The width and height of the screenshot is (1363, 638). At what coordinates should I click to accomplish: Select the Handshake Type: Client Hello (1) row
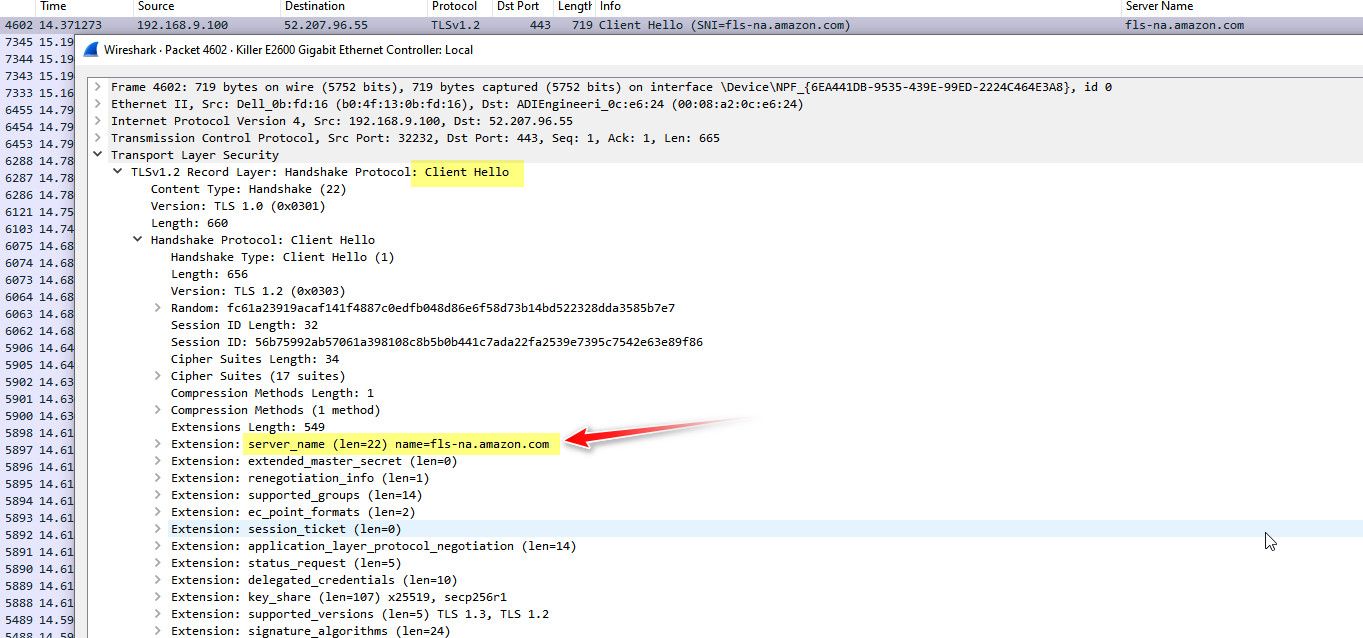tap(283, 257)
